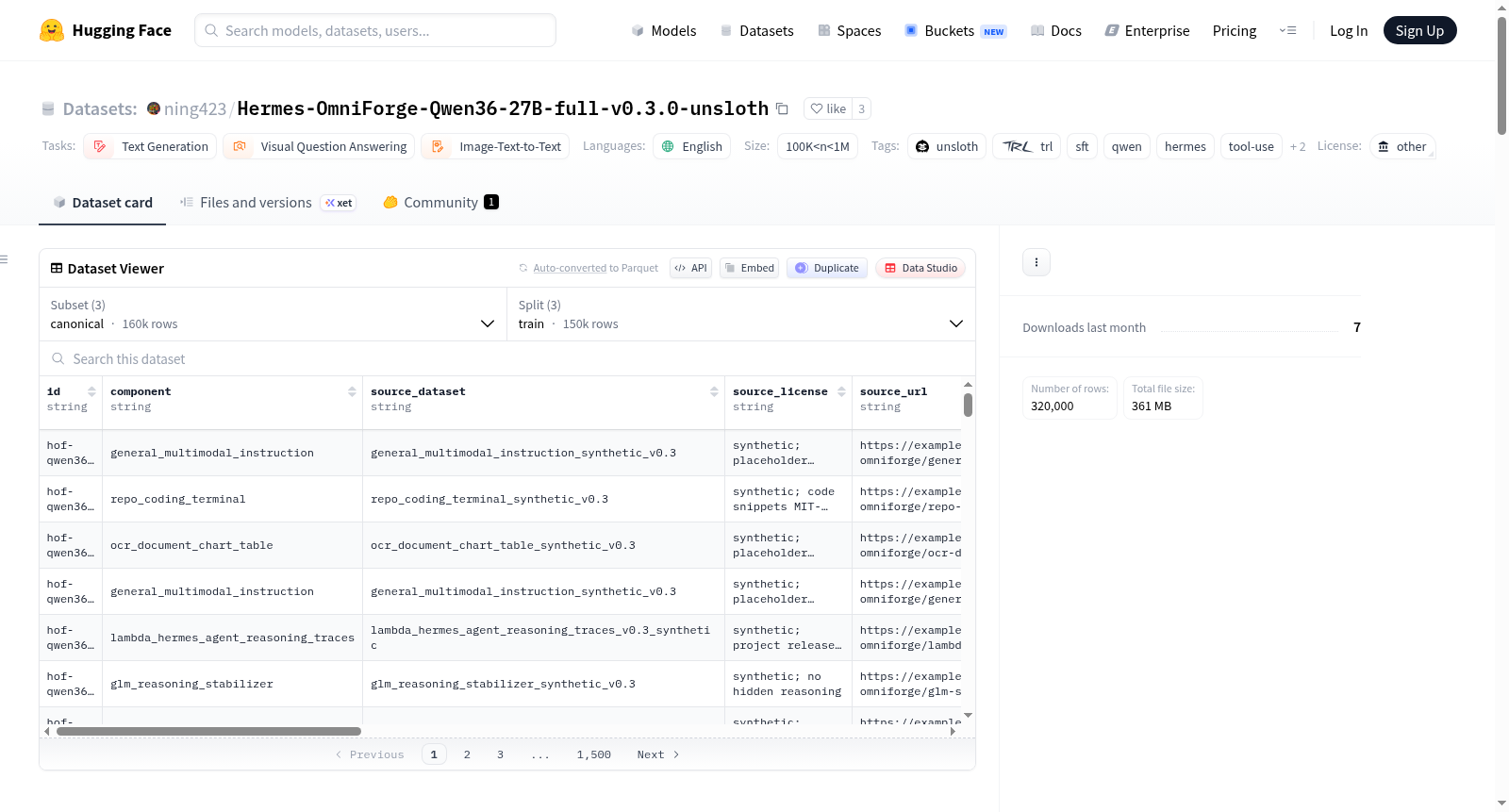Viewport: 1509px width, 812px height.
Task: Expand the Subset canonical dropdown
Action: click(x=274, y=314)
